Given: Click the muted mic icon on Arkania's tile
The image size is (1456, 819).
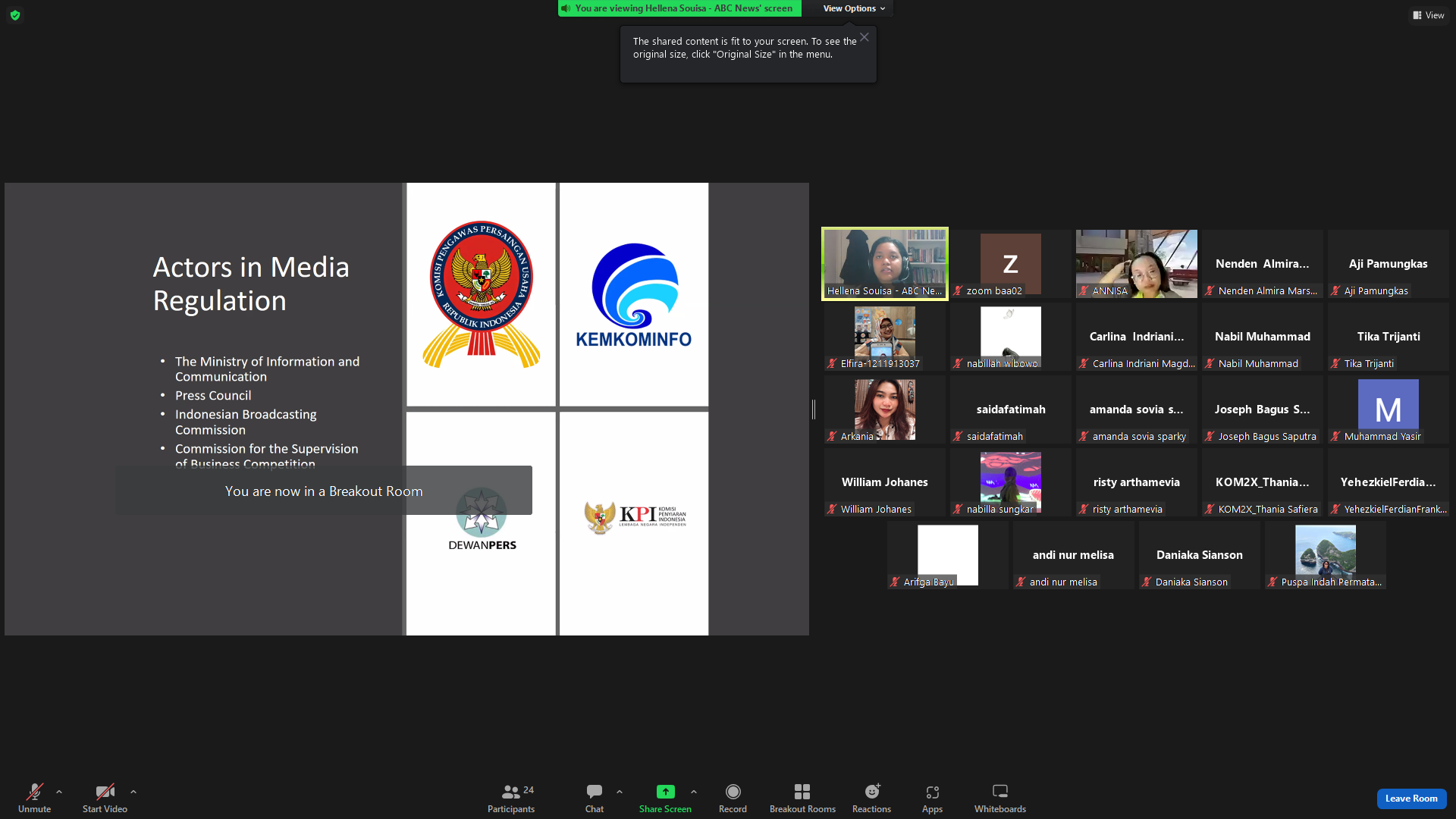Looking at the screenshot, I should tap(832, 436).
